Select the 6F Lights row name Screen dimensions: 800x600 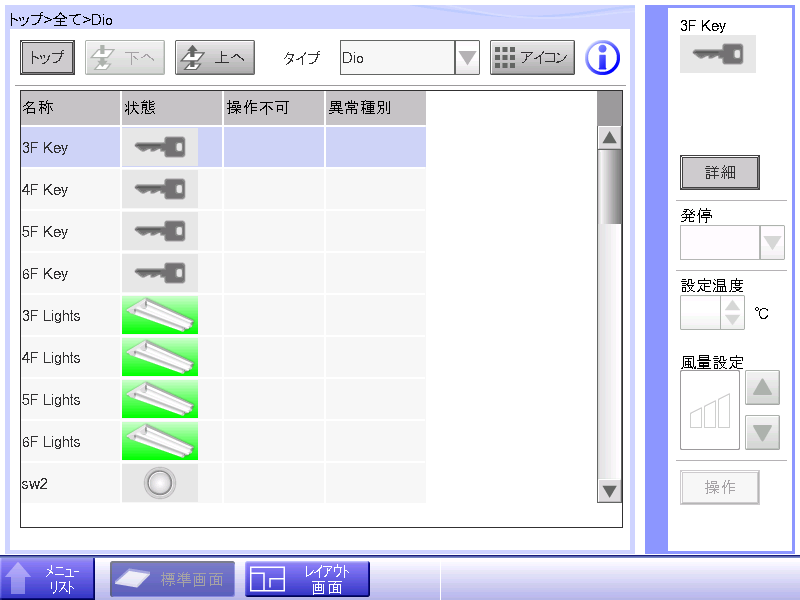pos(51,441)
